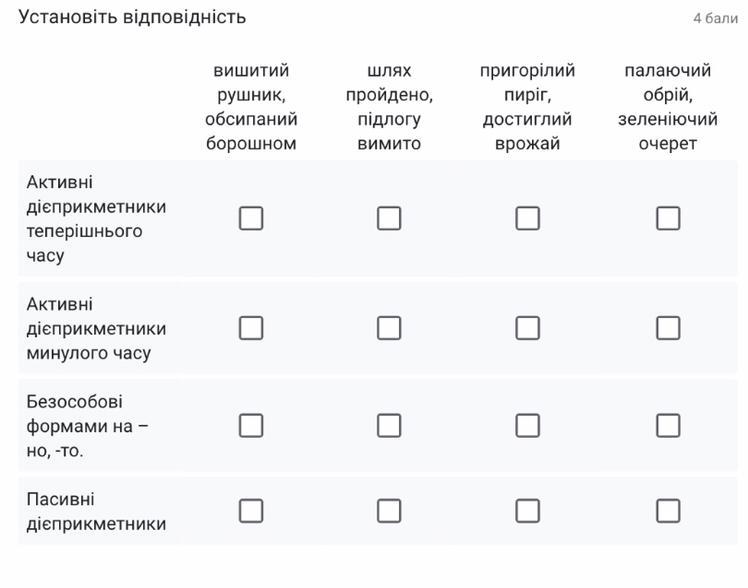This screenshot has width=748, height=588.
Task: Select 'Пасивні дієприкметники' checkbox for 'пригорілий пиріг'
Action: pos(528,511)
